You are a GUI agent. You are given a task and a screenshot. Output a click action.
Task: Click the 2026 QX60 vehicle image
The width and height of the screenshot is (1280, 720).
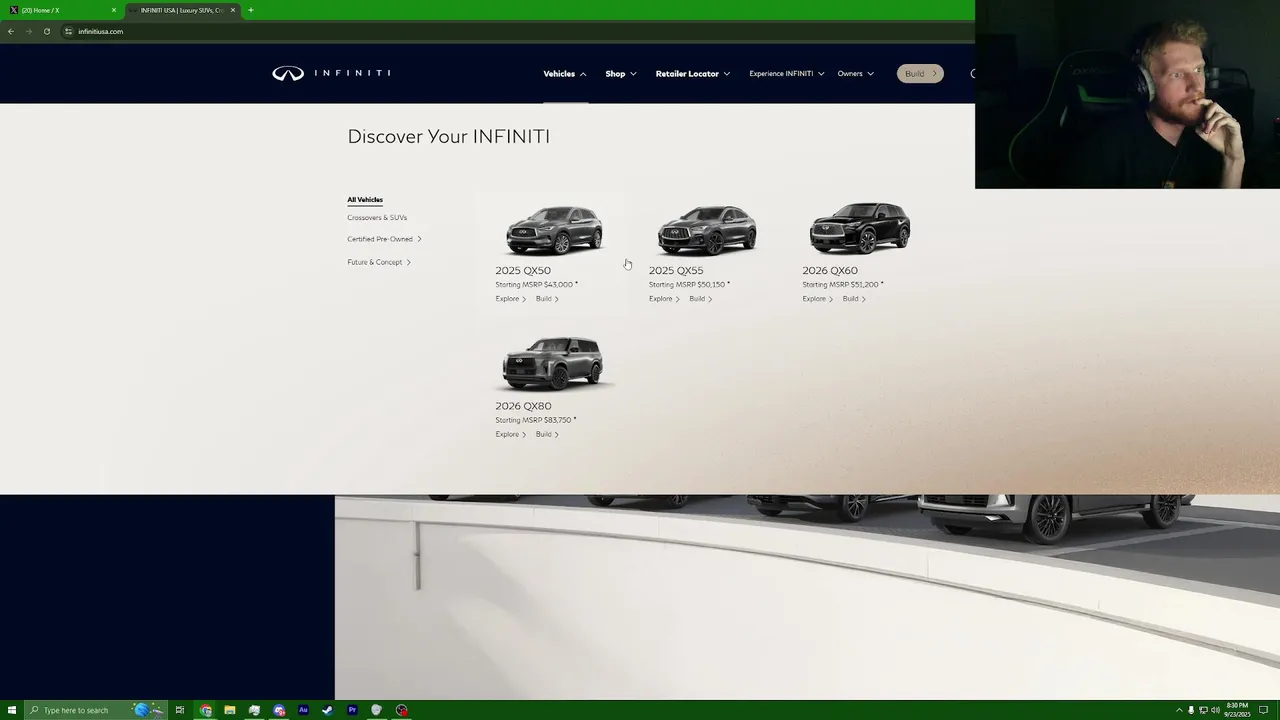860,228
